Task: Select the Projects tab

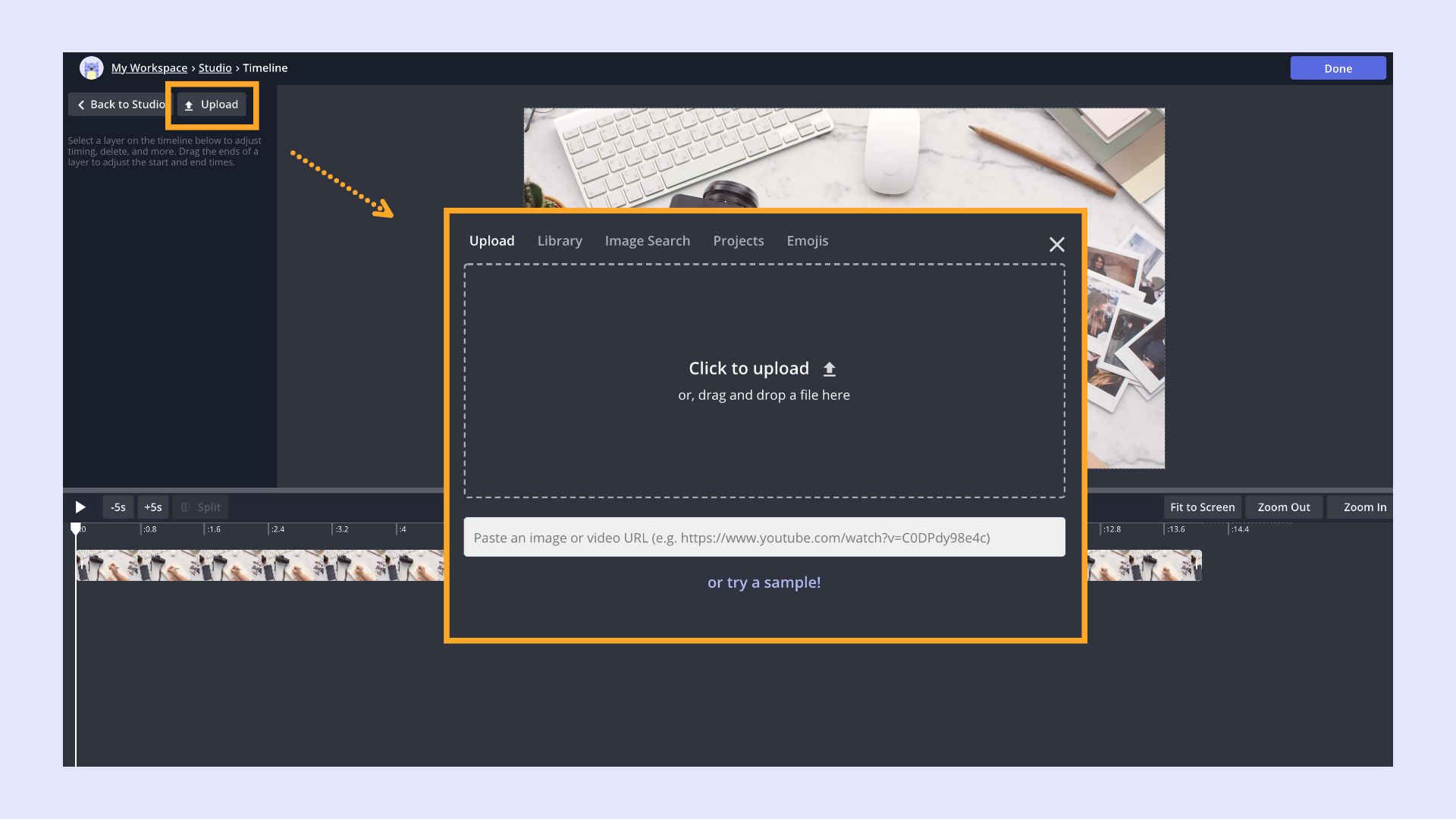Action: coord(738,241)
